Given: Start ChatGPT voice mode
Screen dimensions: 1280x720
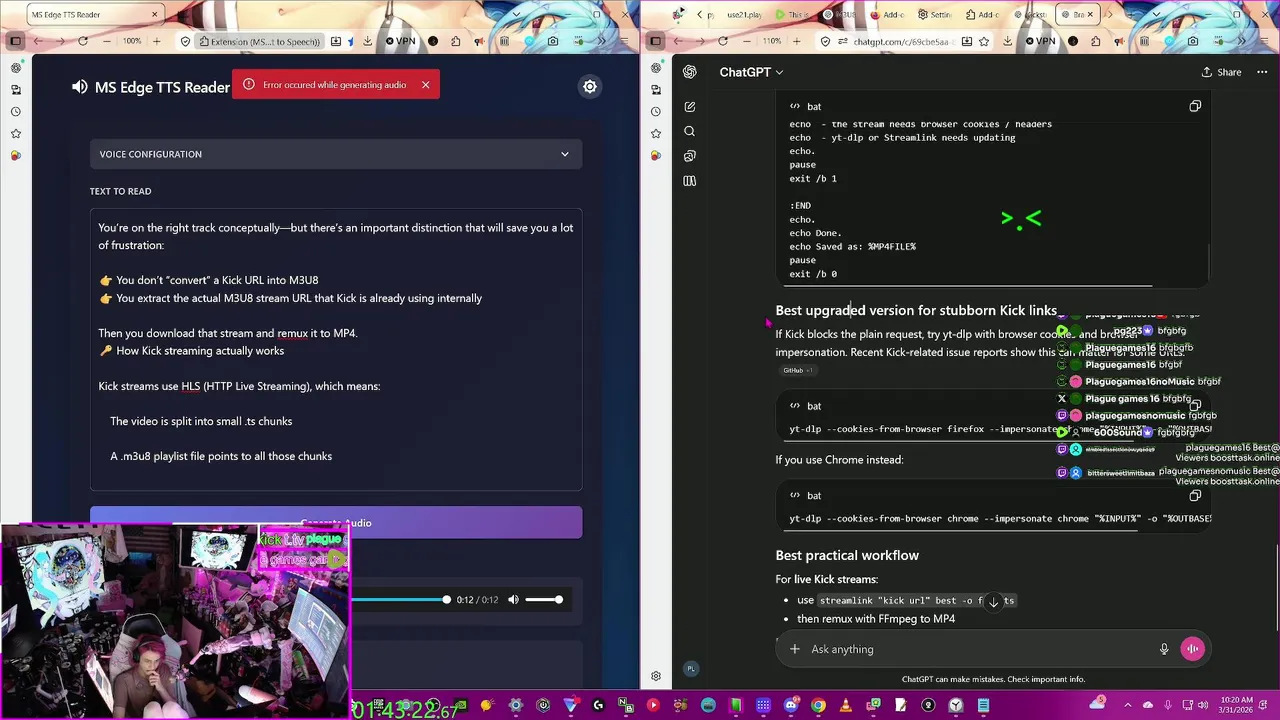Looking at the screenshot, I should 1192,649.
